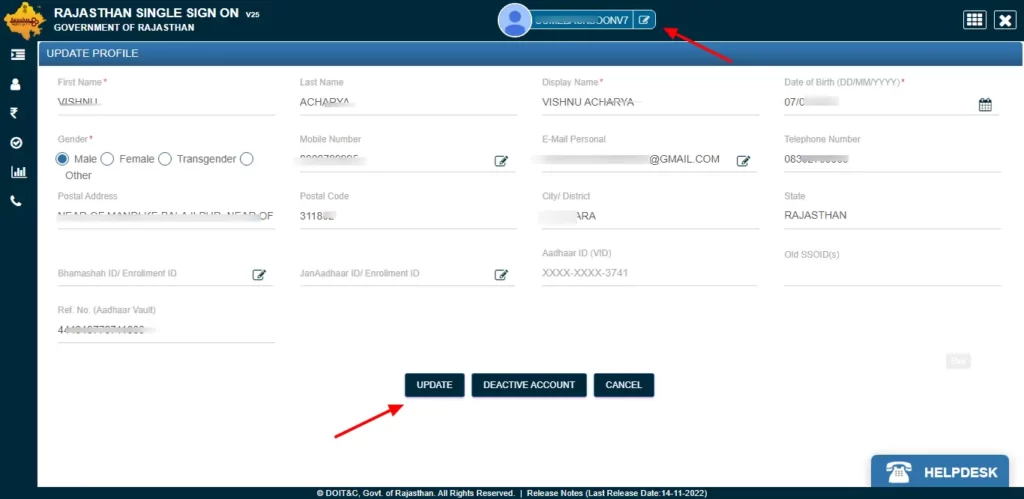Click the Helpdesk telephone icon
Image resolution: width=1024 pixels, height=499 pixels.
tap(898, 472)
